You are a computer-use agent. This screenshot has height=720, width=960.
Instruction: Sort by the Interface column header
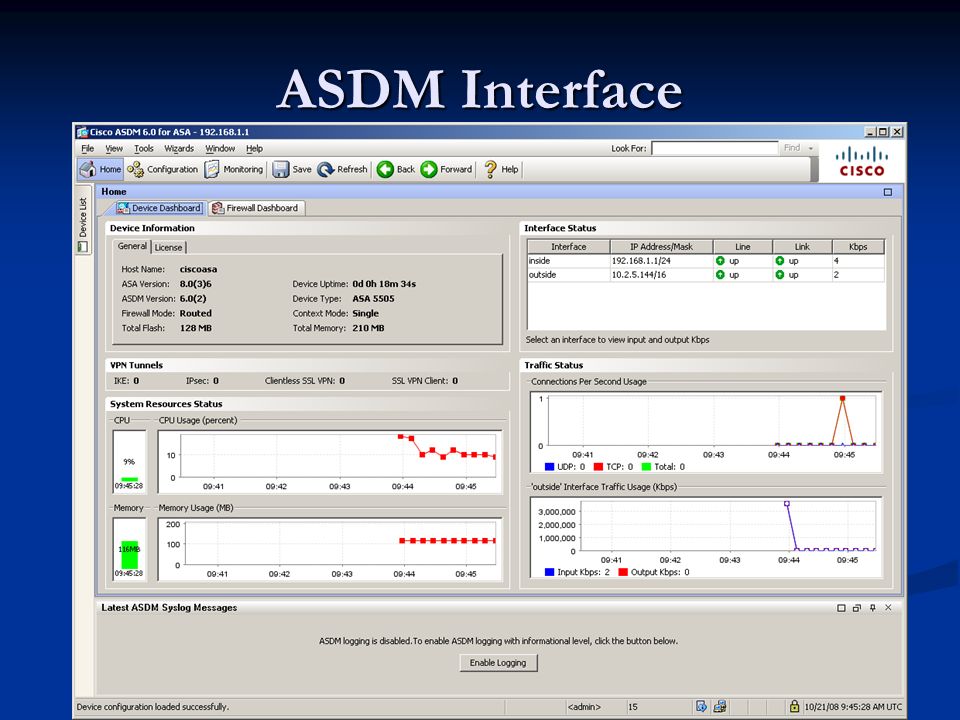(x=569, y=247)
